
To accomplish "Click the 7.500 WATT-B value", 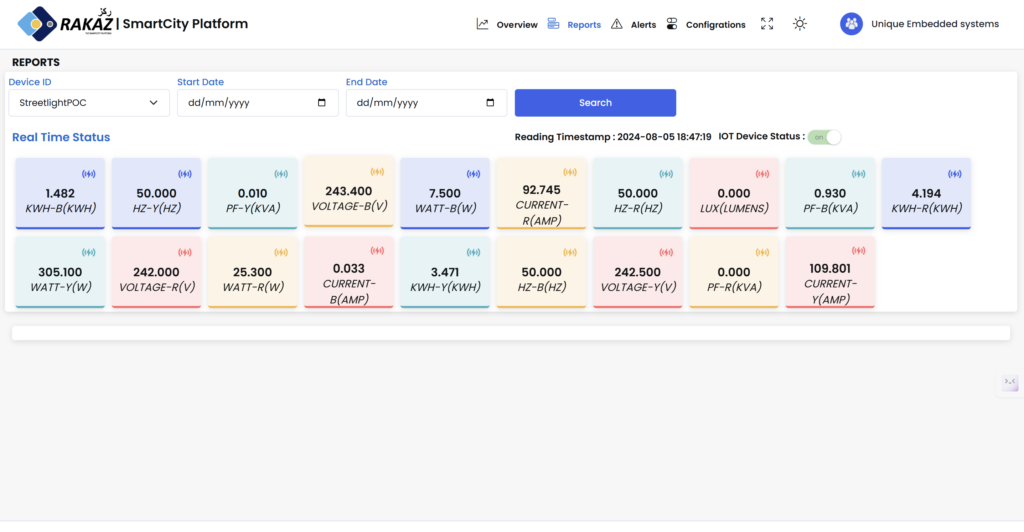I will 445,193.
